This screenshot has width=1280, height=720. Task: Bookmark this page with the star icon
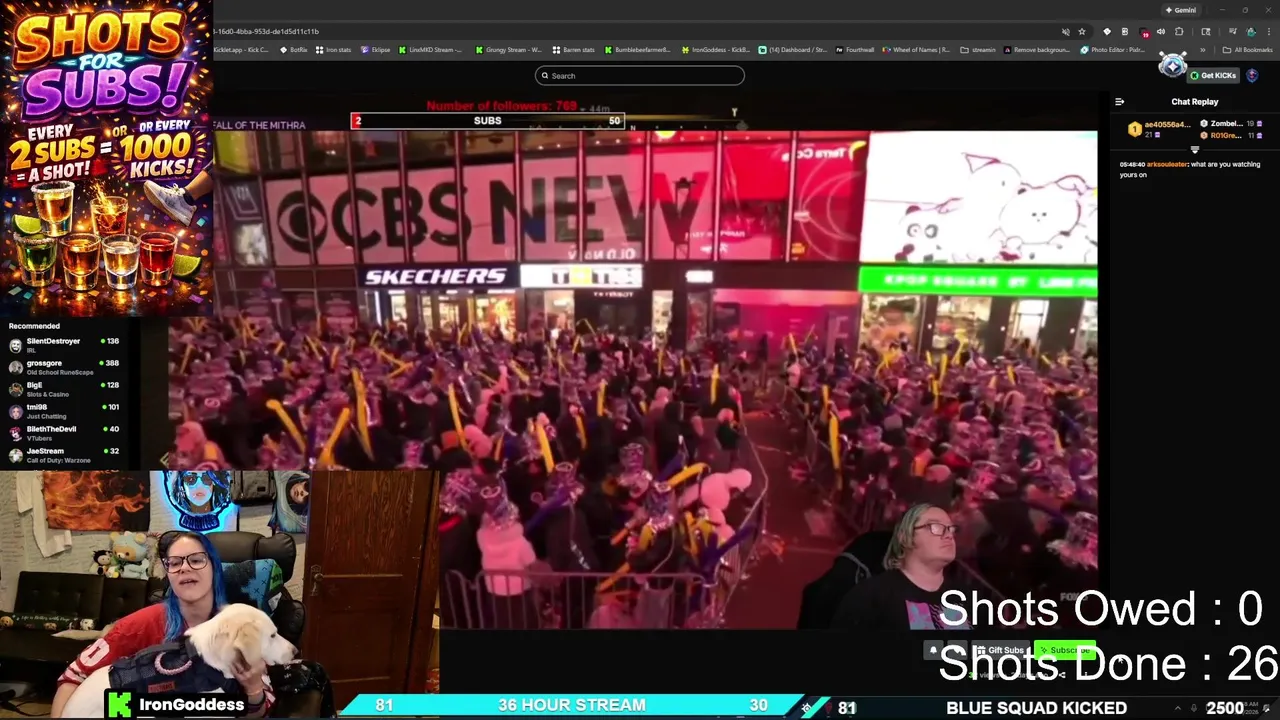point(1081,31)
